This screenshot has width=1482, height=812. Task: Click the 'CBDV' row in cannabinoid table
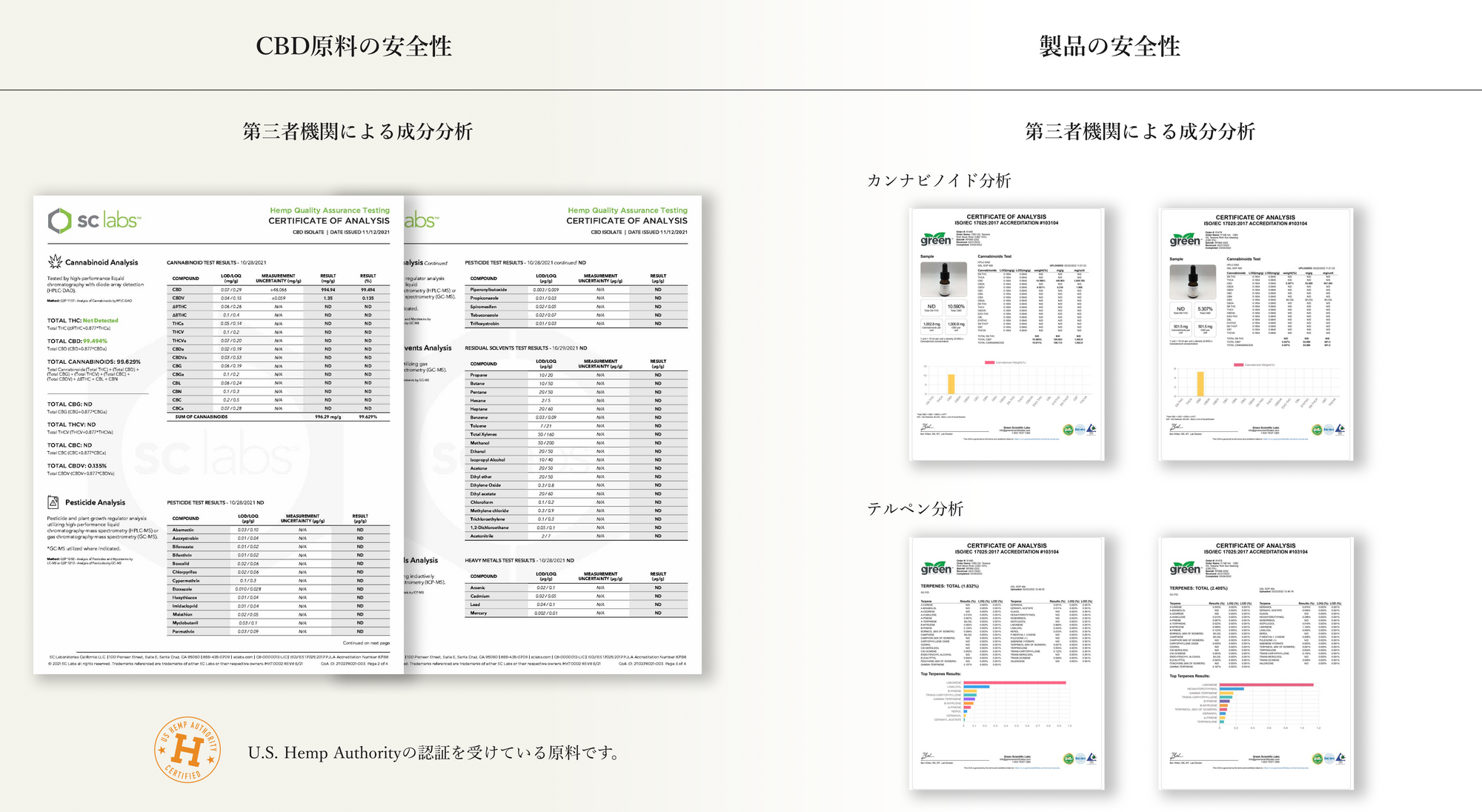[279, 298]
